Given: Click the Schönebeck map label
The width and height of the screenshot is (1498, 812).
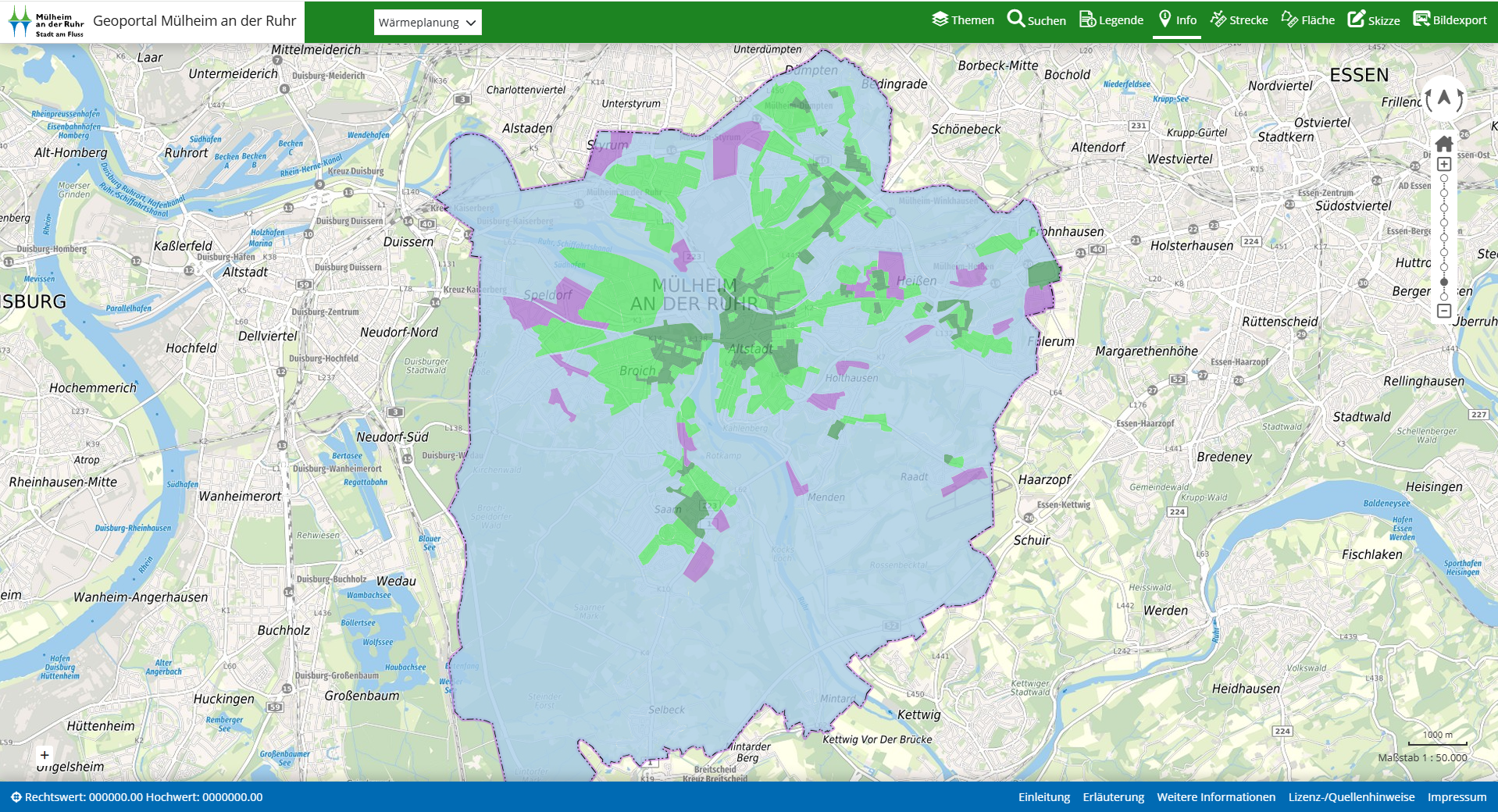Looking at the screenshot, I should 965,130.
